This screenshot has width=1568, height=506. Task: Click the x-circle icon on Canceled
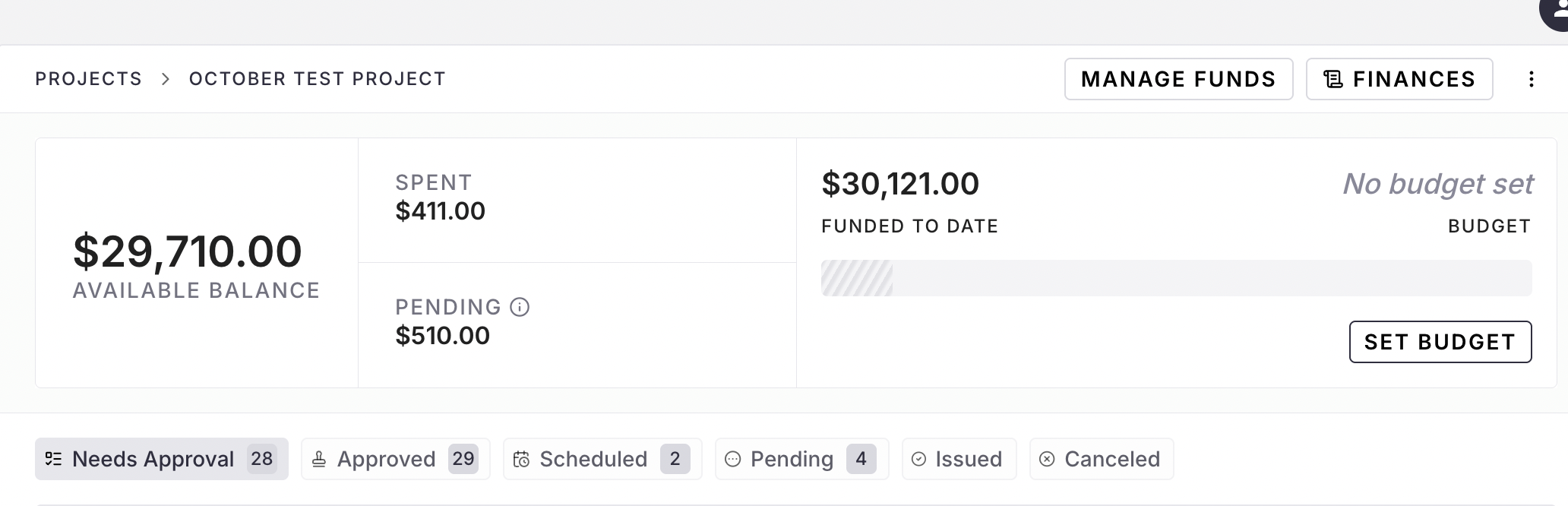[x=1047, y=459]
